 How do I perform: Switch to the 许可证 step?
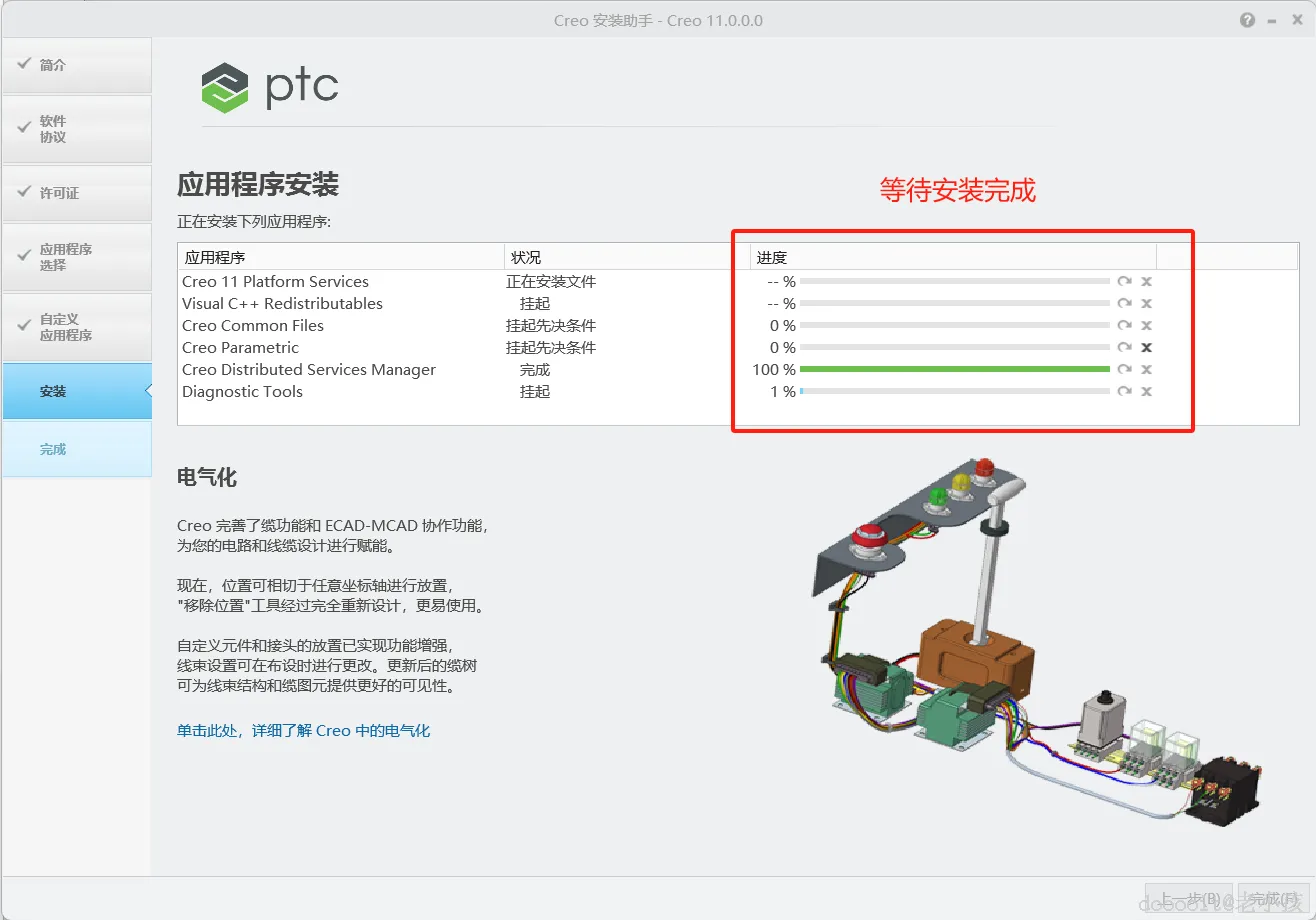tap(77, 193)
